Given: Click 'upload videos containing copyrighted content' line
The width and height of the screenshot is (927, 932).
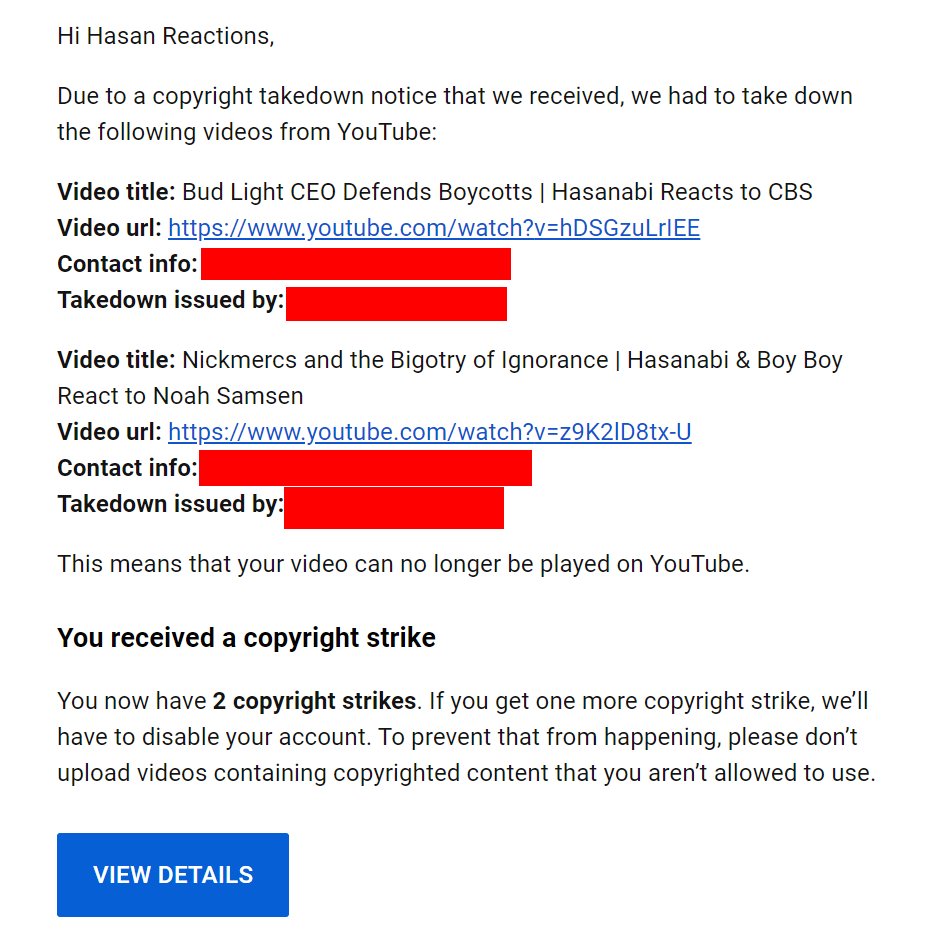Looking at the screenshot, I should tap(466, 773).
